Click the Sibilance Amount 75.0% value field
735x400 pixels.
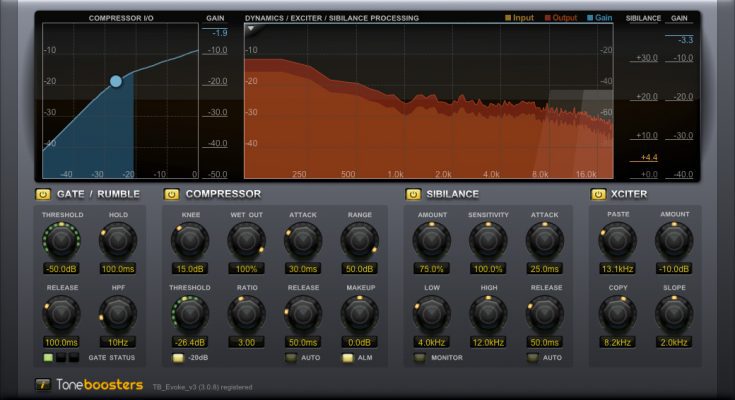tap(431, 269)
